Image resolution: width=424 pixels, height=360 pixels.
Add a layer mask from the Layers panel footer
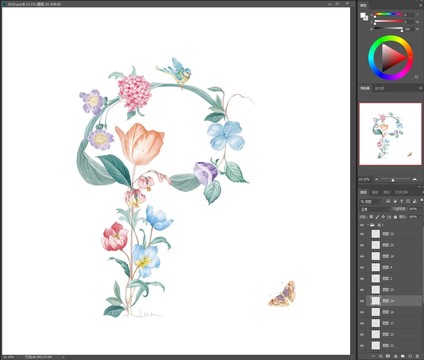(x=388, y=356)
